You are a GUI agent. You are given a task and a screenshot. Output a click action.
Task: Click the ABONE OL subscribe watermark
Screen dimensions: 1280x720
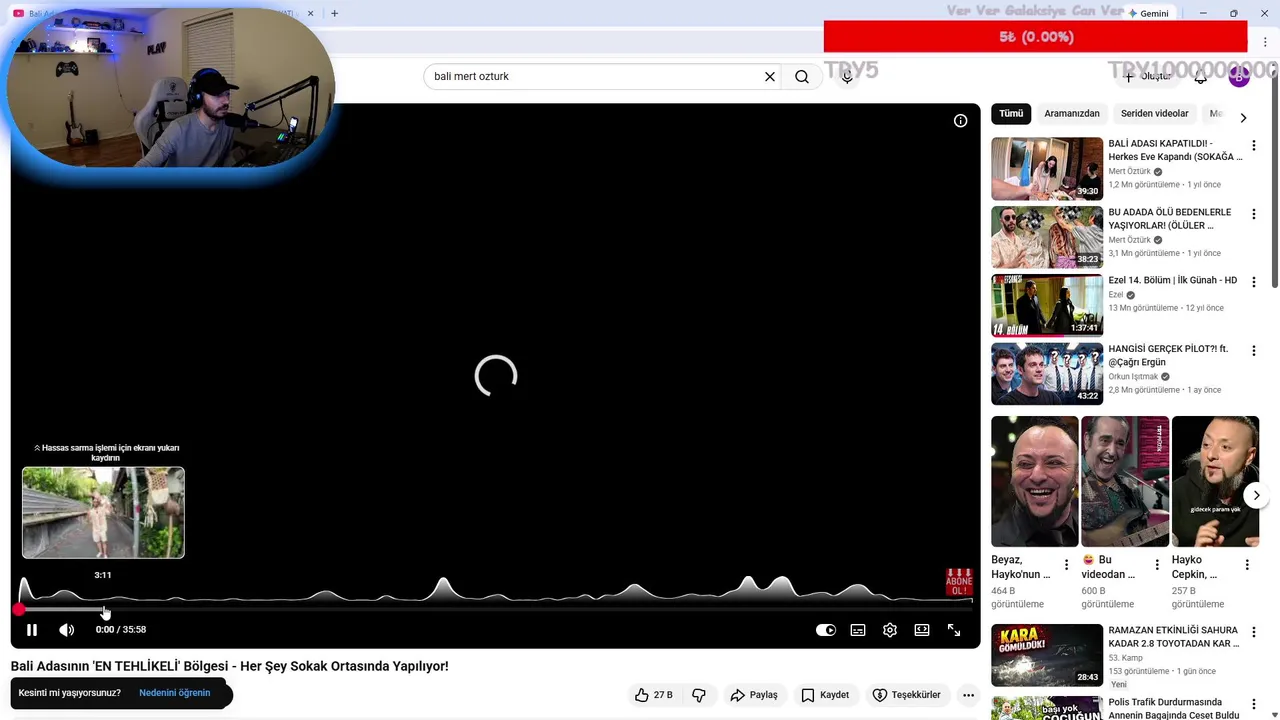coord(959,582)
